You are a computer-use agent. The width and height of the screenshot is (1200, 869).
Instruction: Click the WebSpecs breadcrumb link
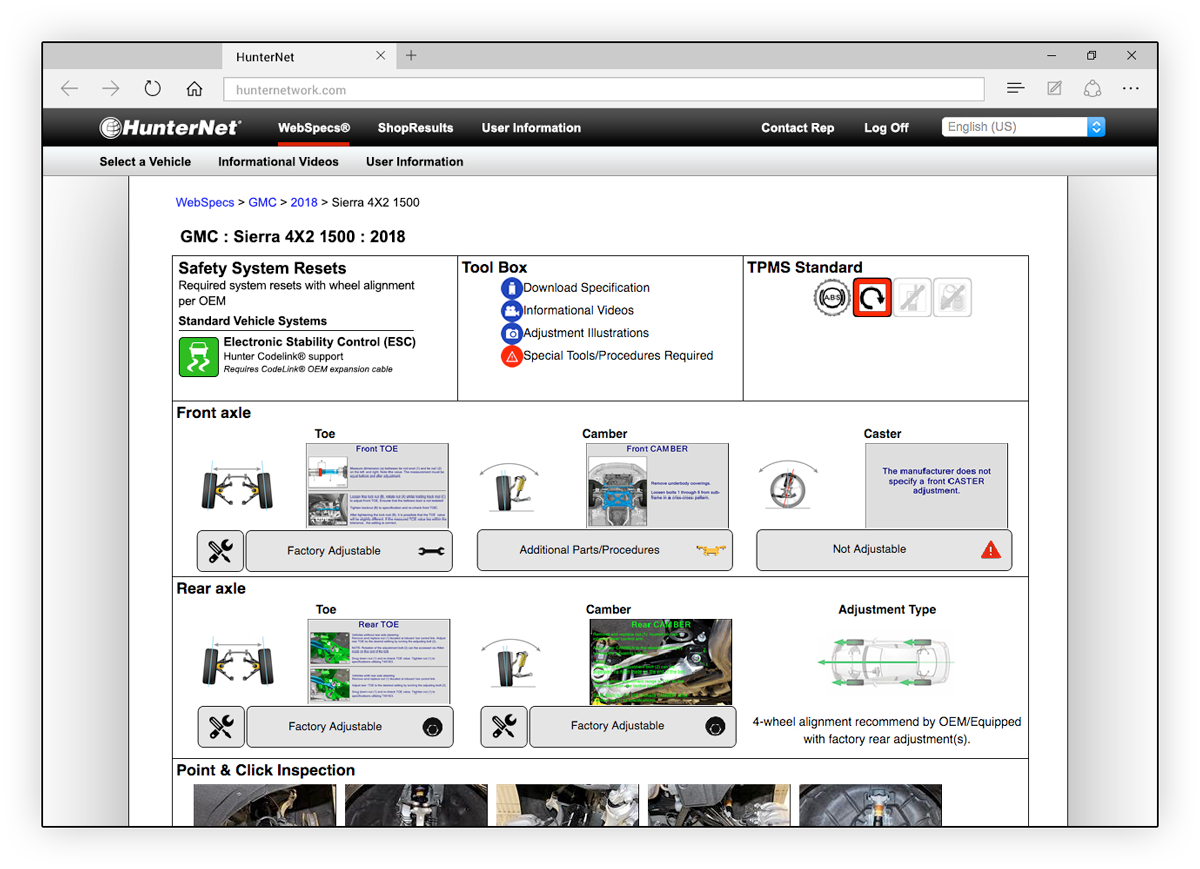pyautogui.click(x=205, y=203)
